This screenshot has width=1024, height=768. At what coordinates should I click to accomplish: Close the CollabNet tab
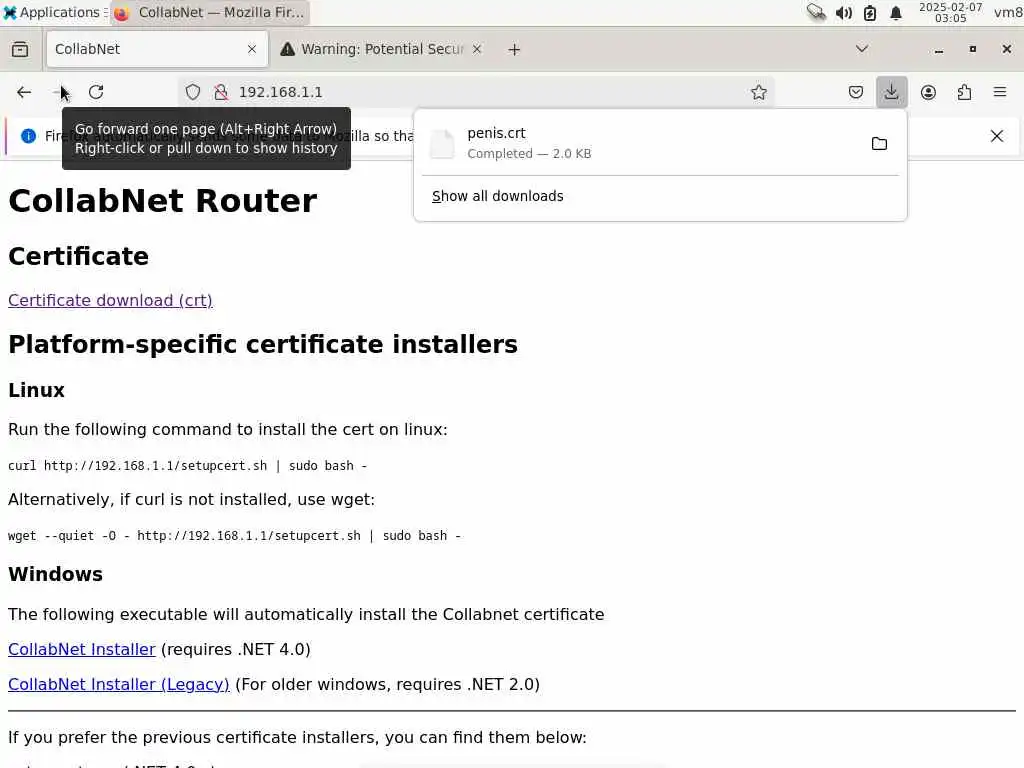tap(252, 49)
